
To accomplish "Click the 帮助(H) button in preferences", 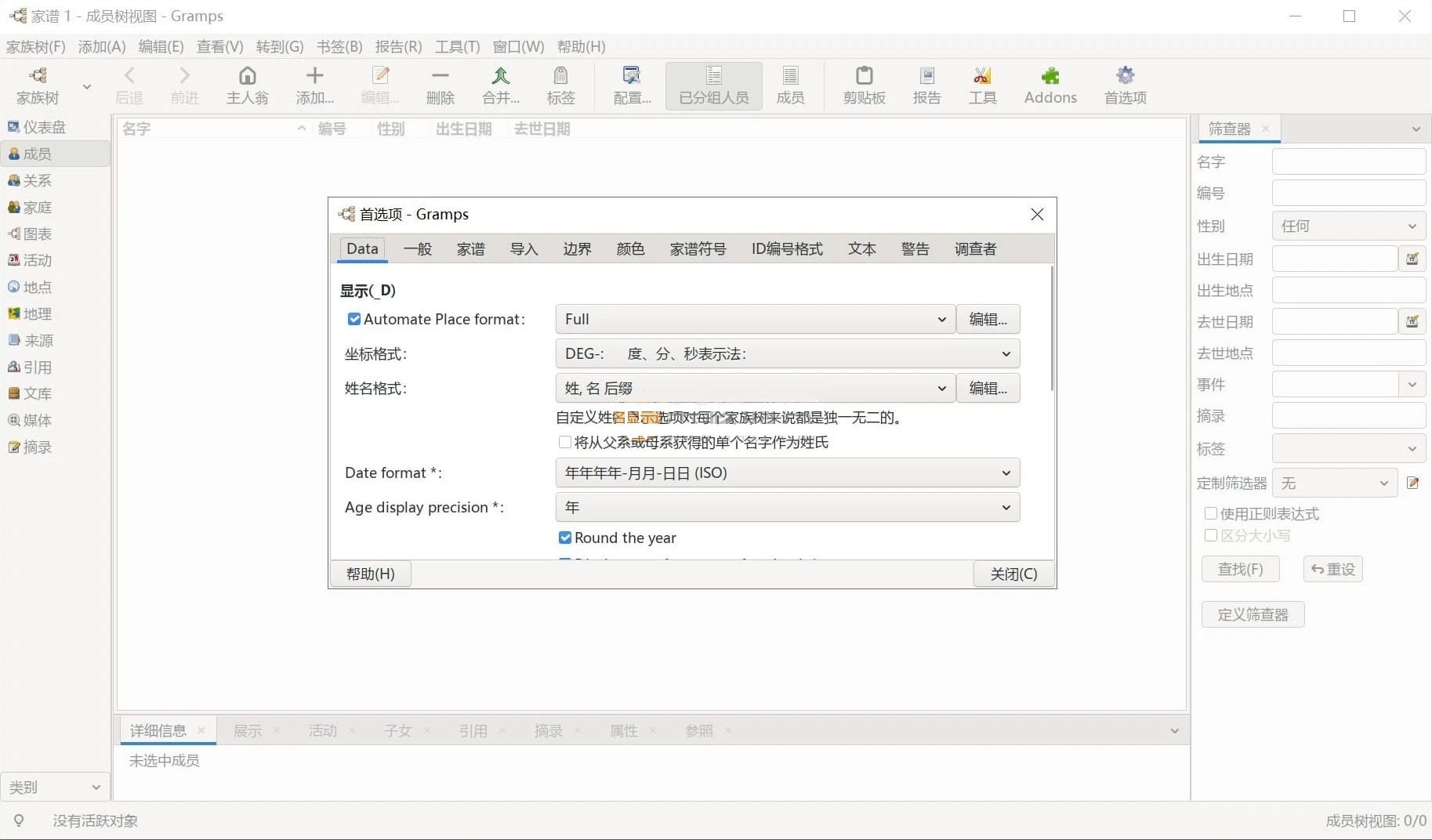I will [x=371, y=574].
